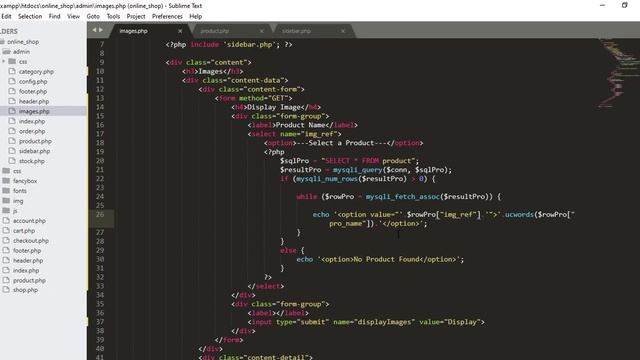The width and height of the screenshot is (640, 360).
Task: Click the next tab arrow
Action: tap(101, 30)
